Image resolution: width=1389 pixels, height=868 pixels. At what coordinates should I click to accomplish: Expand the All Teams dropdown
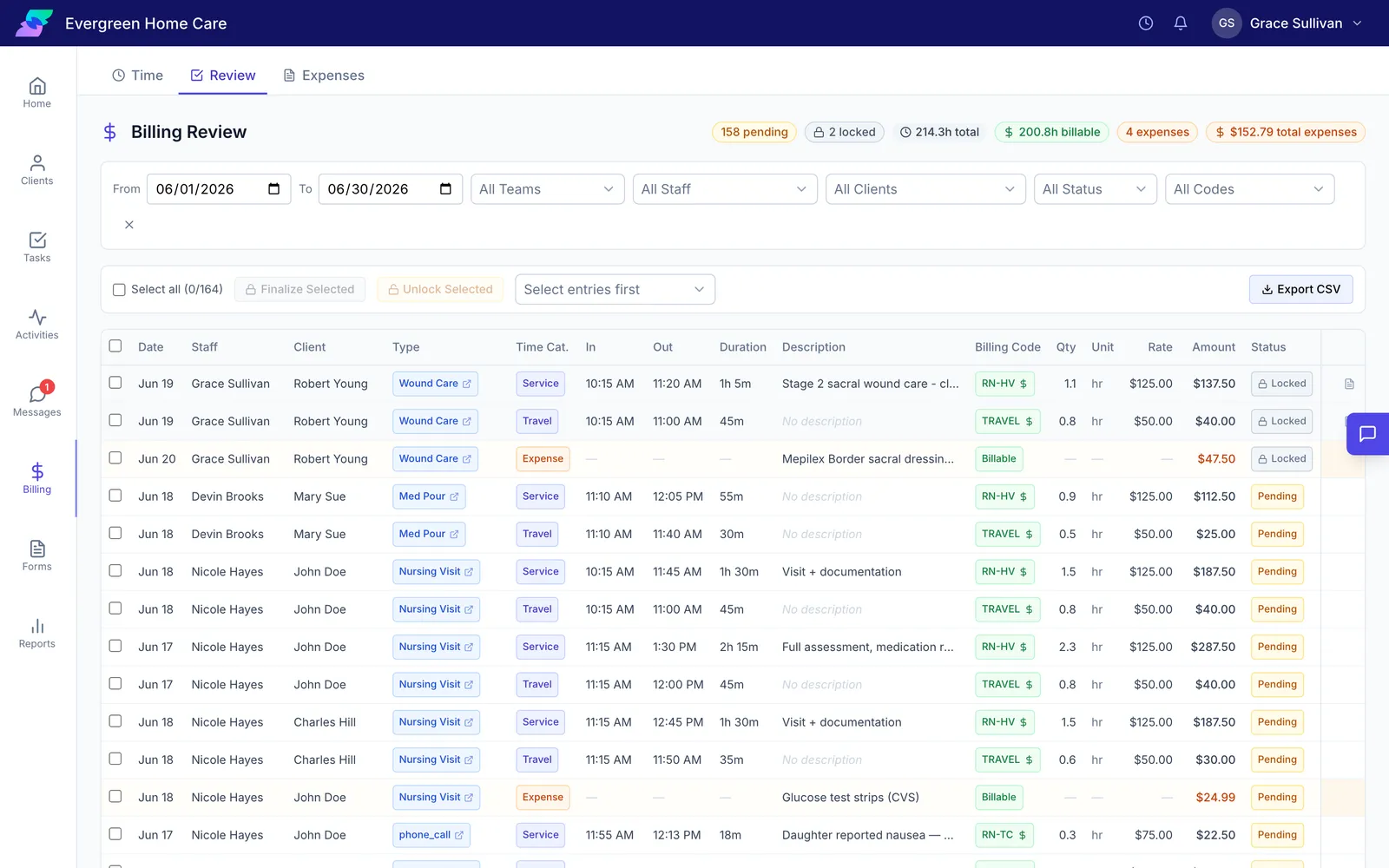pyautogui.click(x=547, y=189)
